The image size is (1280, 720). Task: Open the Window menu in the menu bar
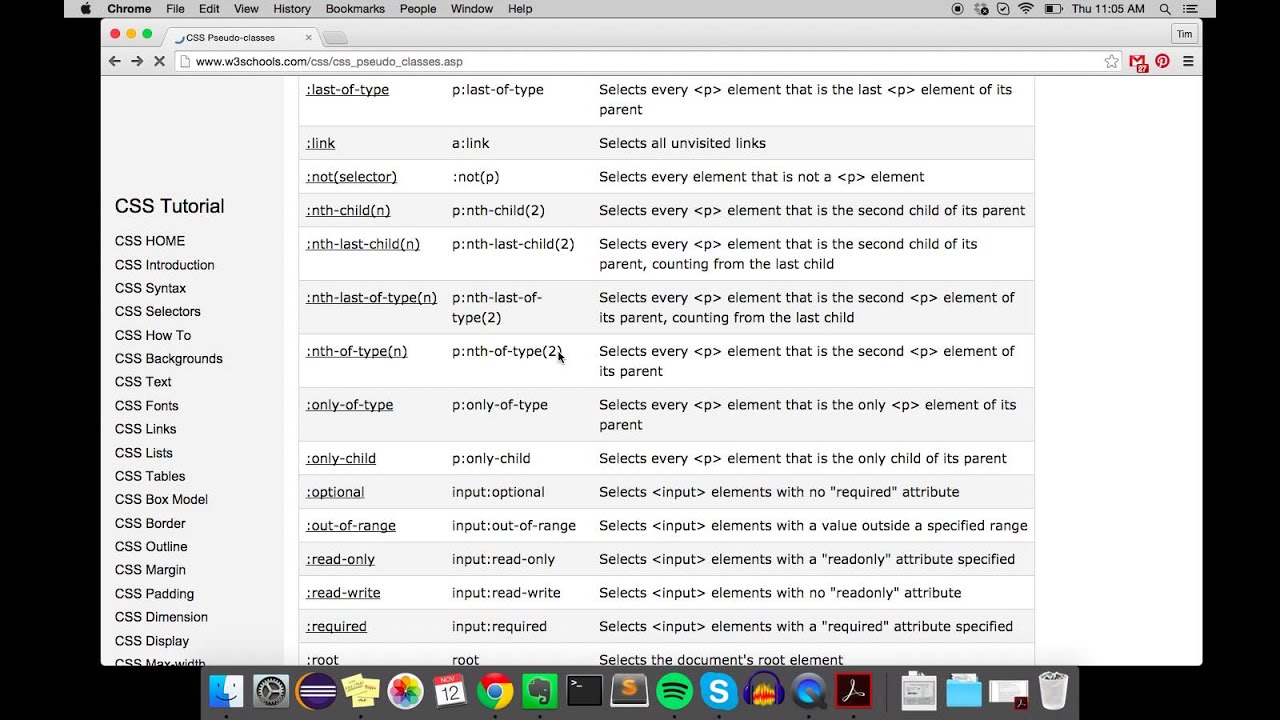click(472, 9)
